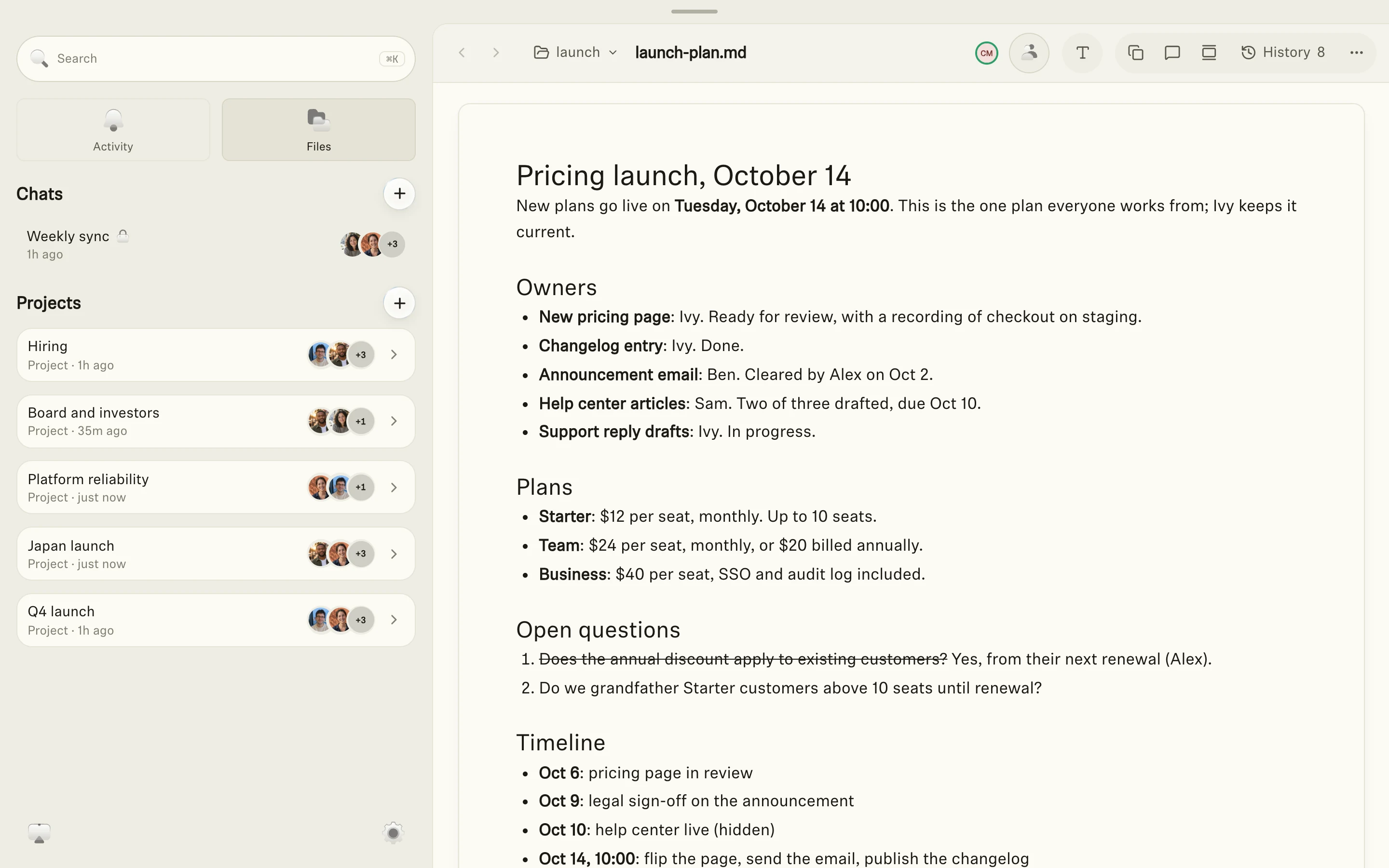Open the more options ellipsis menu
The image size is (1389, 868).
[1357, 53]
